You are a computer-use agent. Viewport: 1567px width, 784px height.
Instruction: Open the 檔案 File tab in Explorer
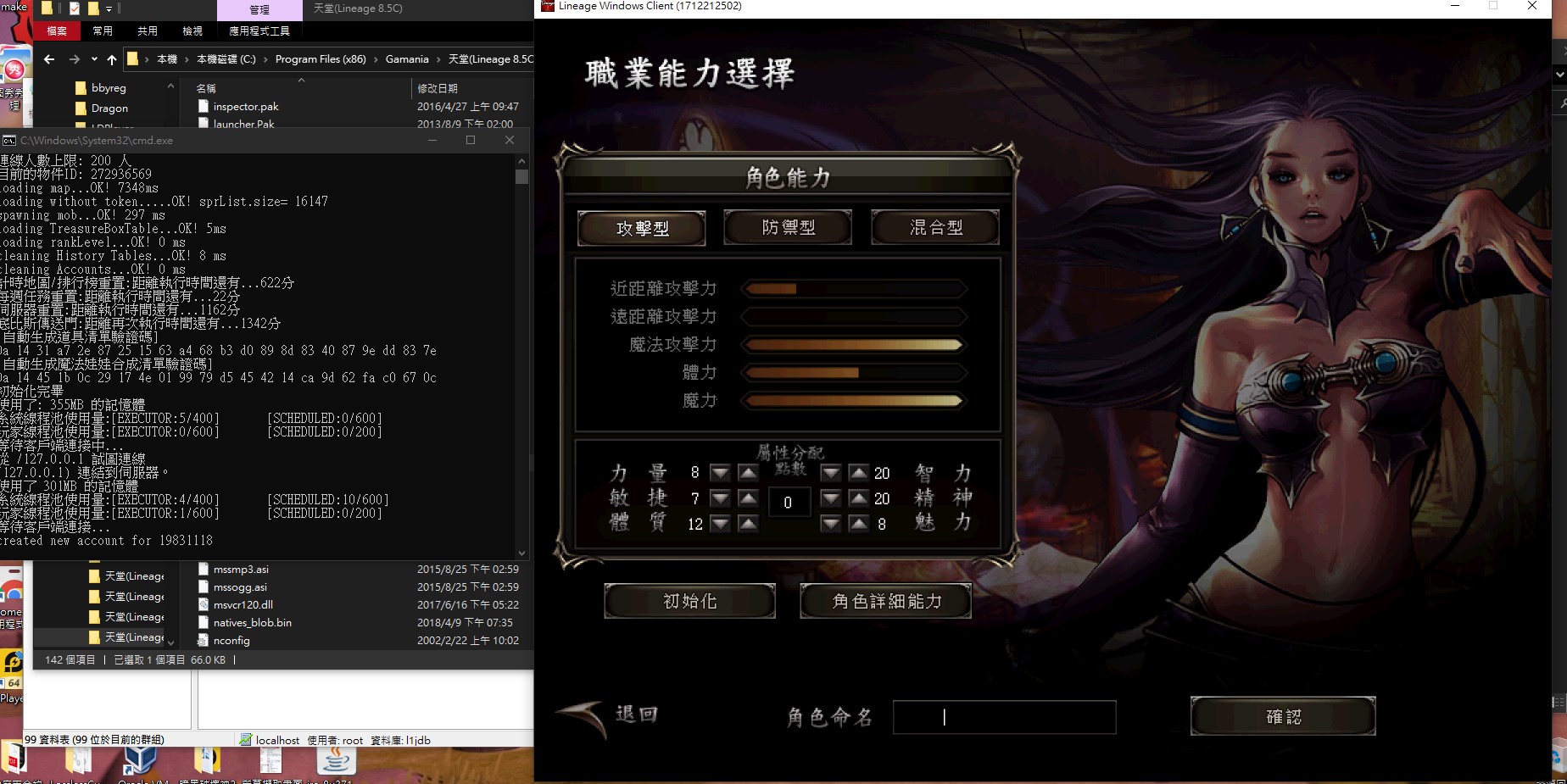pyautogui.click(x=57, y=31)
